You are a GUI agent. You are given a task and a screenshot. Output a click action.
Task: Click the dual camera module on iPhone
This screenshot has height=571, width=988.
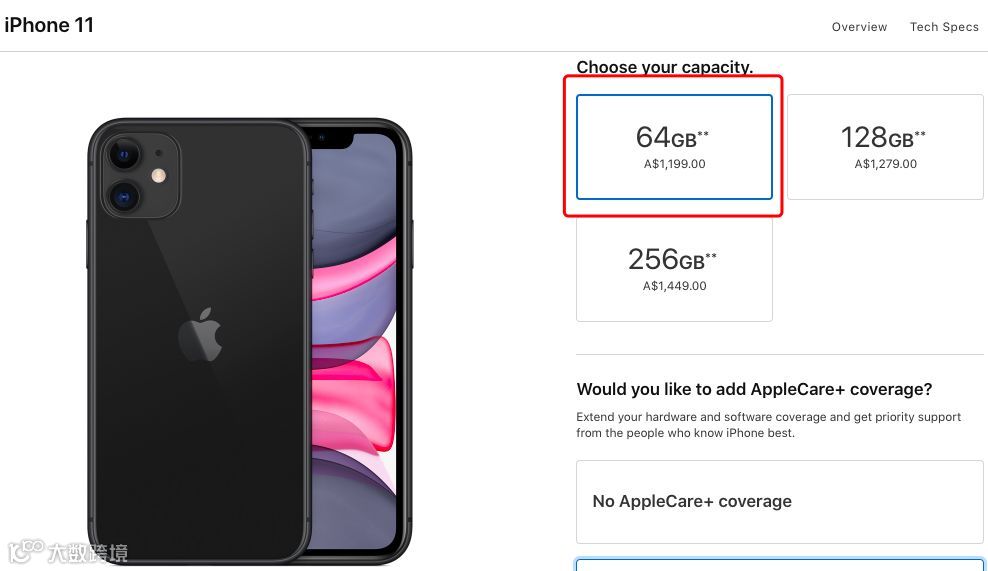(x=141, y=175)
